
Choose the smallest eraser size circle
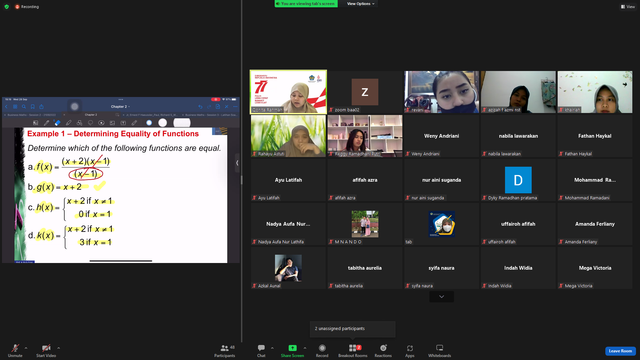pyautogui.click(x=149, y=122)
